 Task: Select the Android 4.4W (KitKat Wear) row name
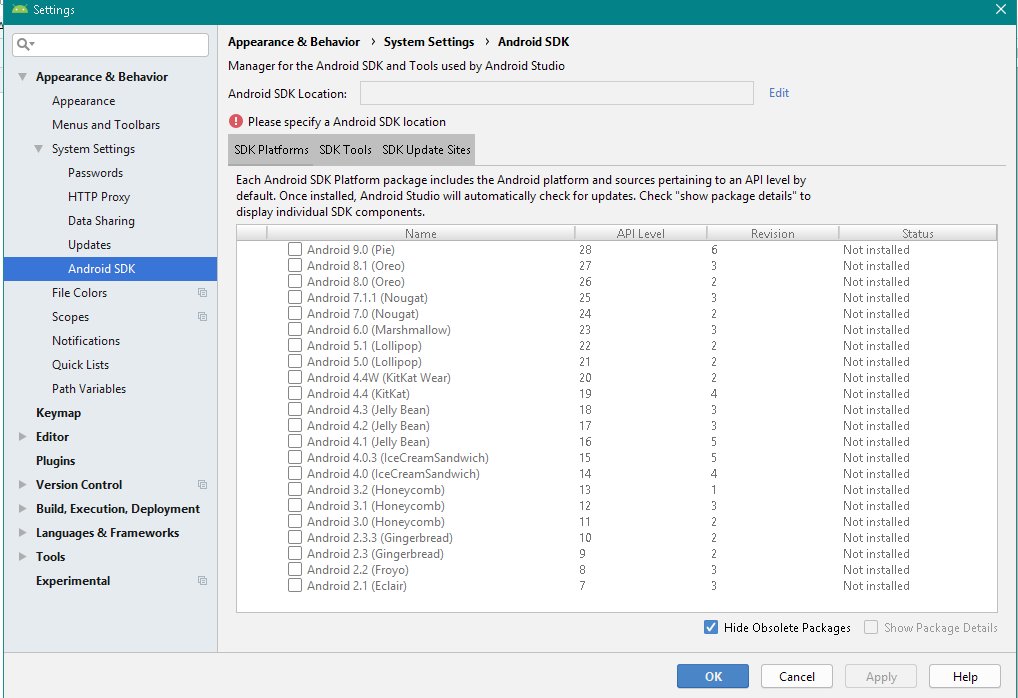tap(379, 378)
